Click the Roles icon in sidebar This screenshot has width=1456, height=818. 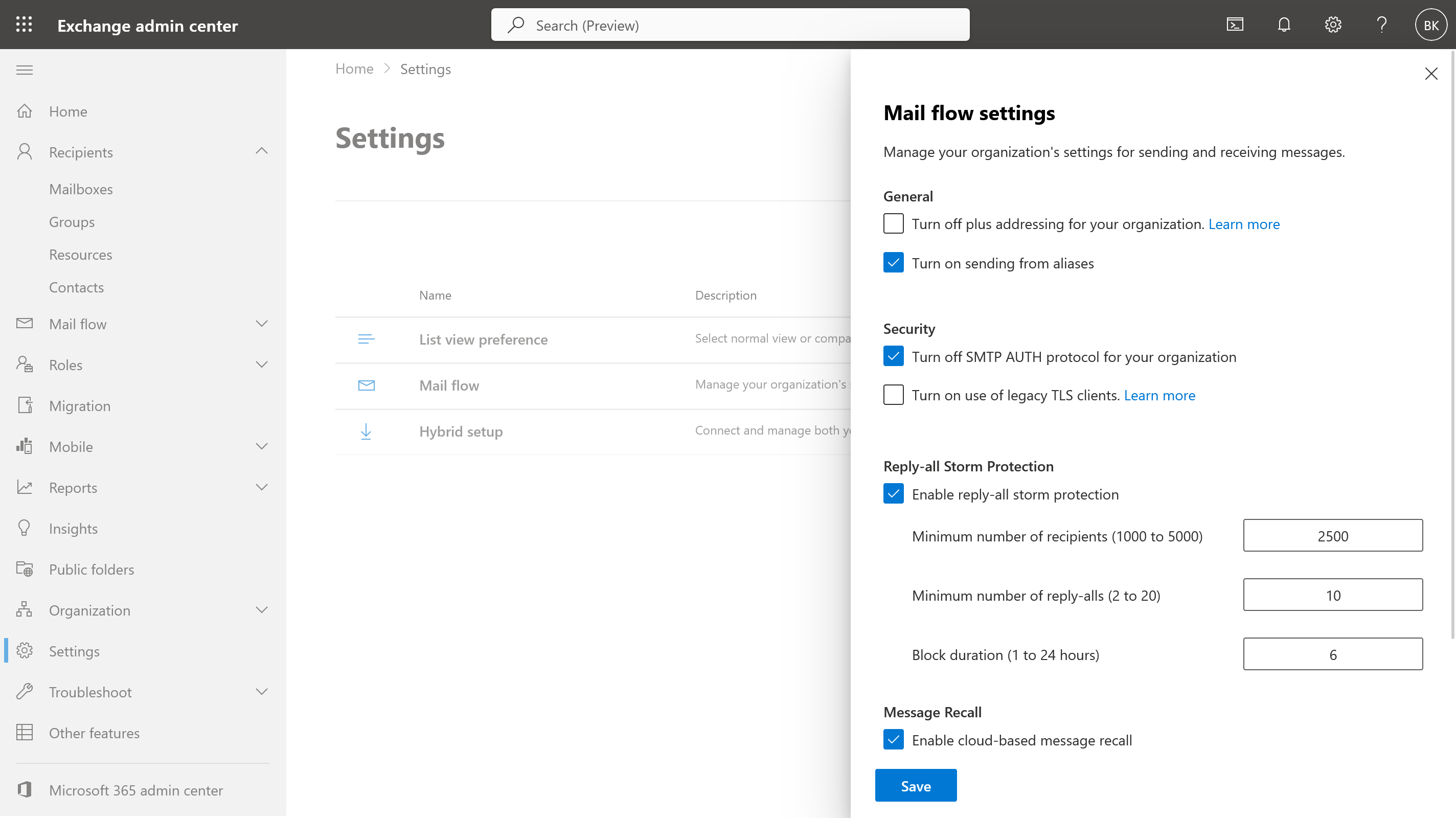(25, 364)
